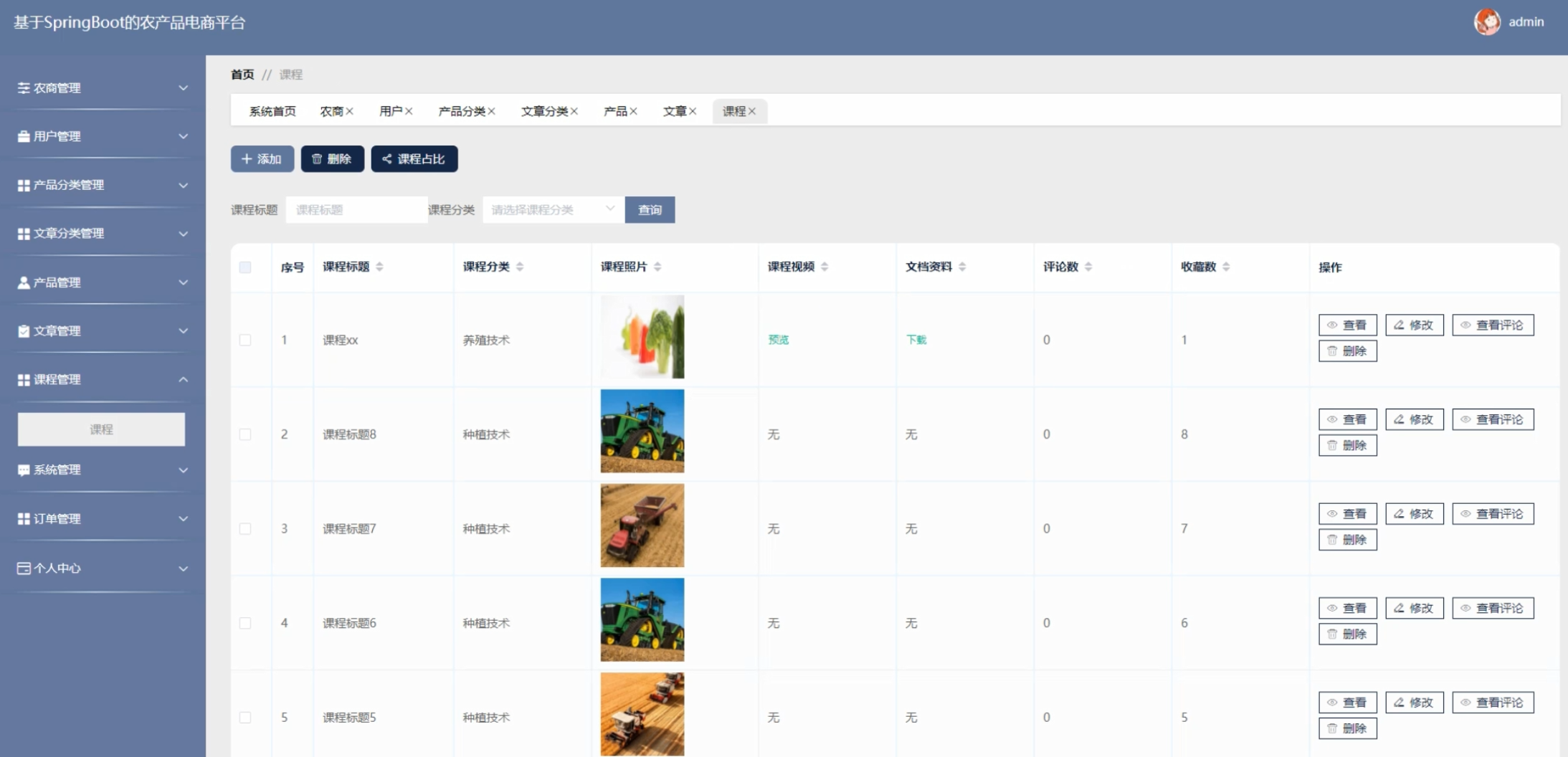Click sort icon beside 评论数 header

click(1088, 267)
